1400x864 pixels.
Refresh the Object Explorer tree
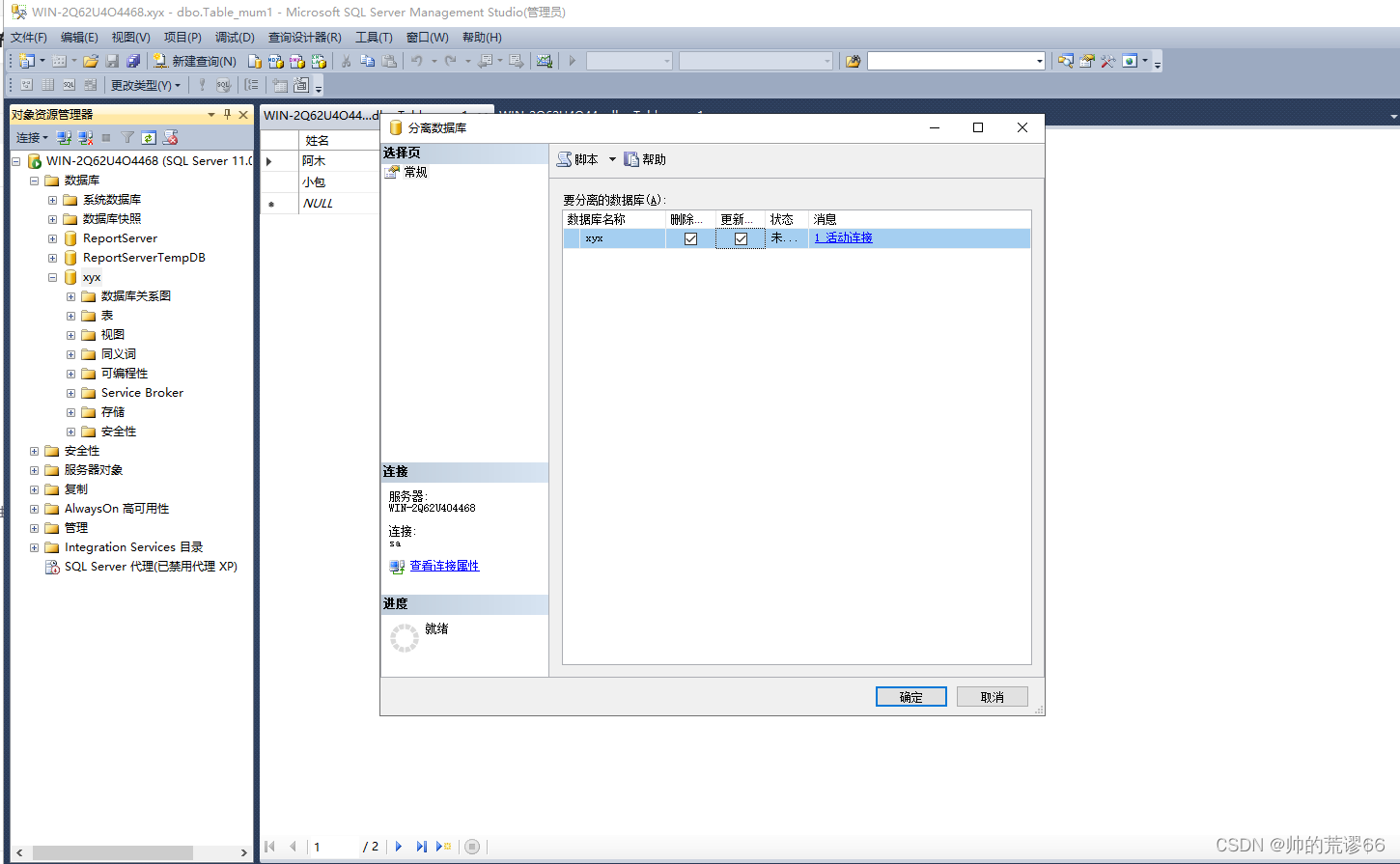coord(150,137)
